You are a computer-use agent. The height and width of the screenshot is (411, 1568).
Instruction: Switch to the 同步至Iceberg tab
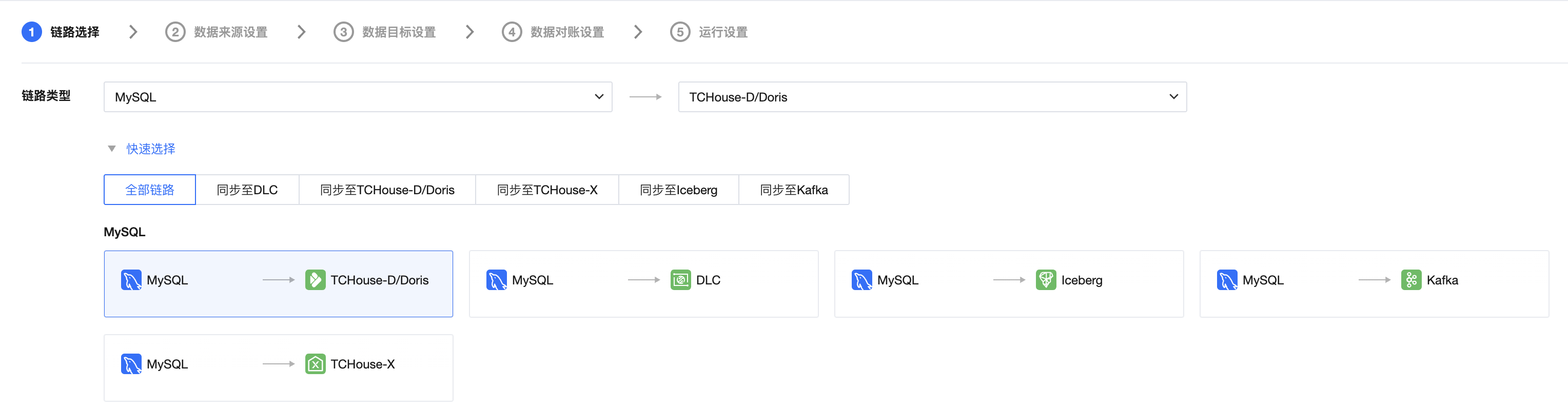coord(678,190)
